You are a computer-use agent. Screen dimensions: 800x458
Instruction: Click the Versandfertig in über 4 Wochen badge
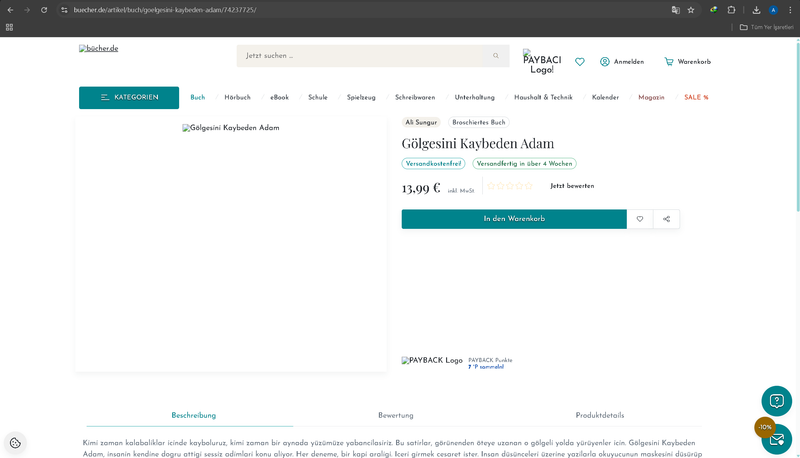point(524,164)
